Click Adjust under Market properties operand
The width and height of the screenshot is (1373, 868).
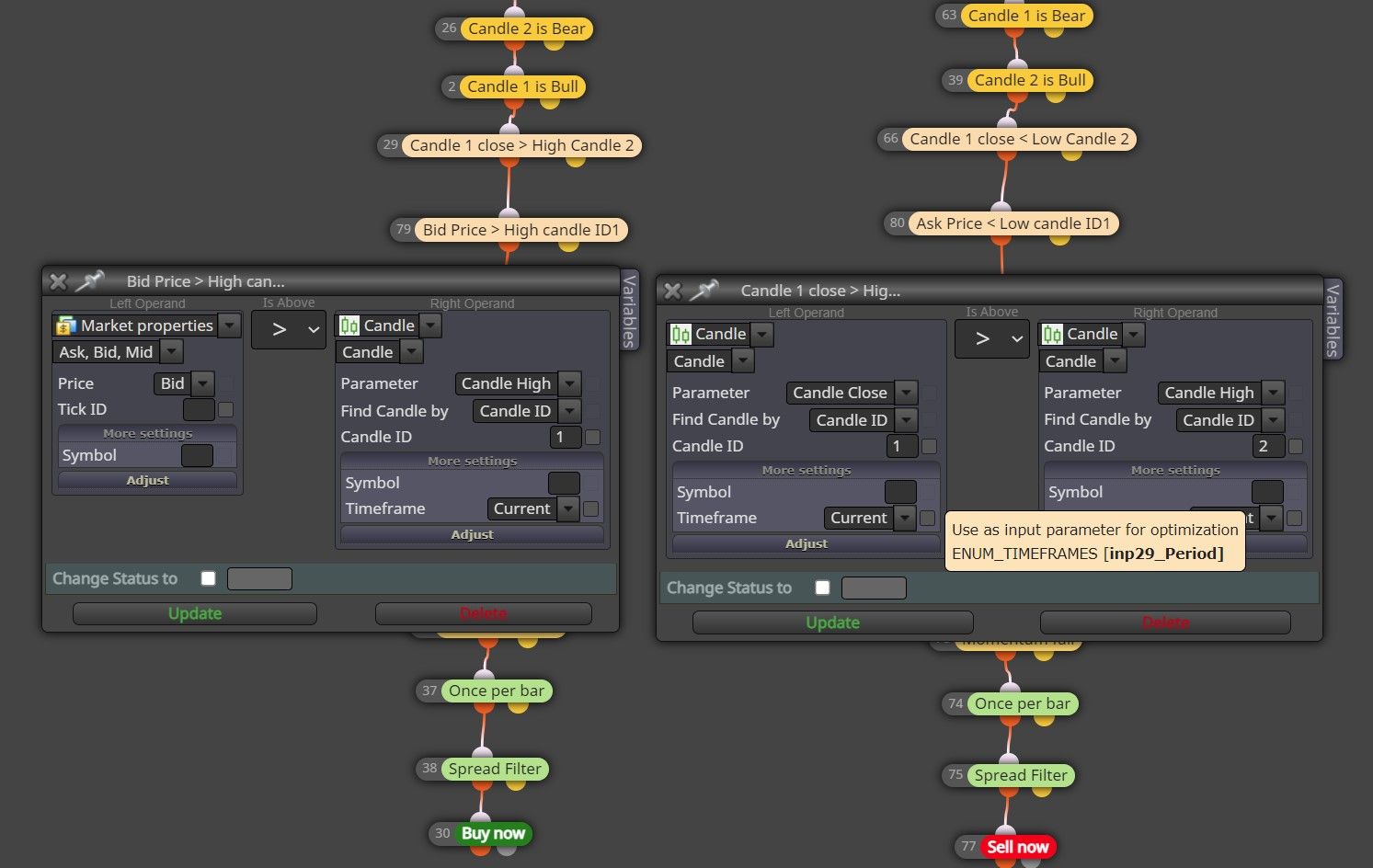click(x=147, y=480)
